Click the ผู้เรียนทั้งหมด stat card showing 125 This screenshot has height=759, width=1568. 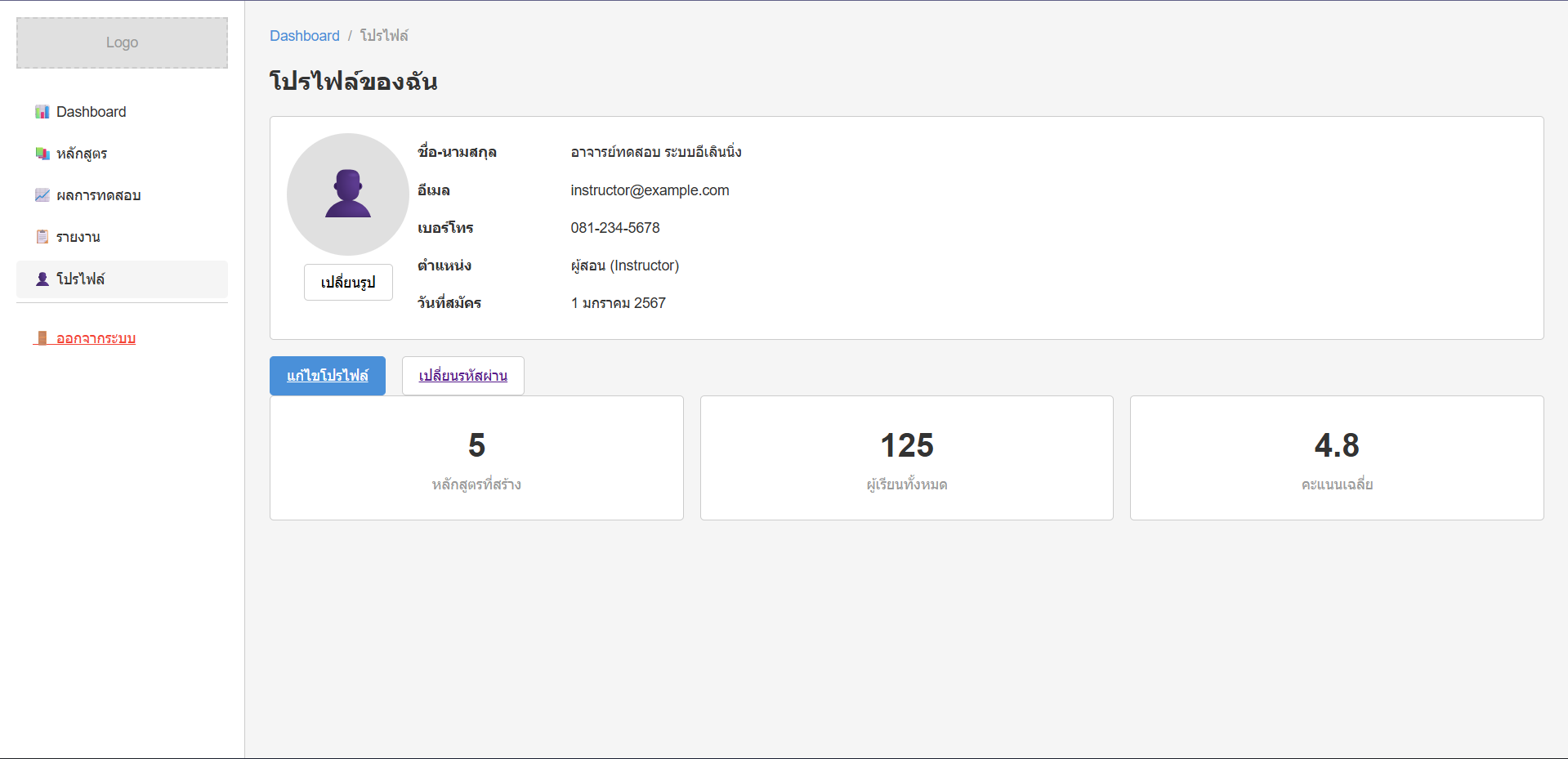(x=906, y=458)
